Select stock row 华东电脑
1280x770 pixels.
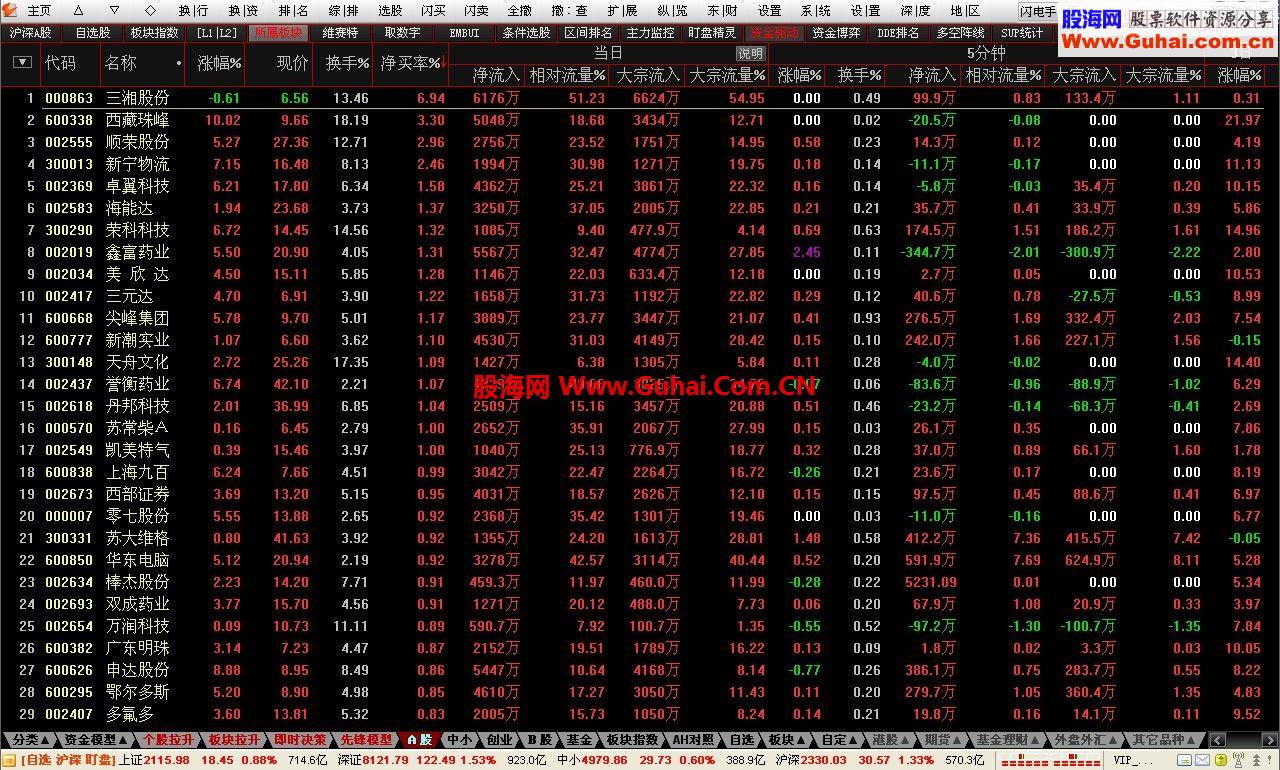(640, 560)
